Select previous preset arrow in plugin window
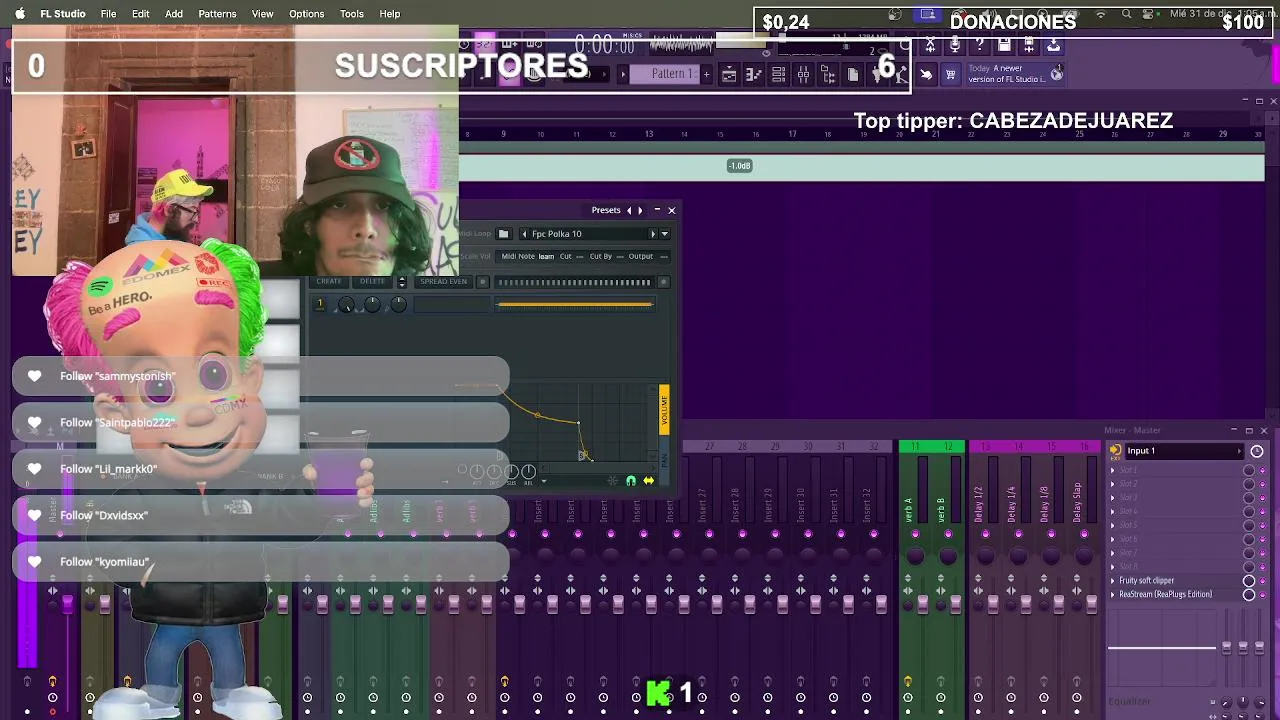This screenshot has width=1280, height=720. pyautogui.click(x=629, y=210)
